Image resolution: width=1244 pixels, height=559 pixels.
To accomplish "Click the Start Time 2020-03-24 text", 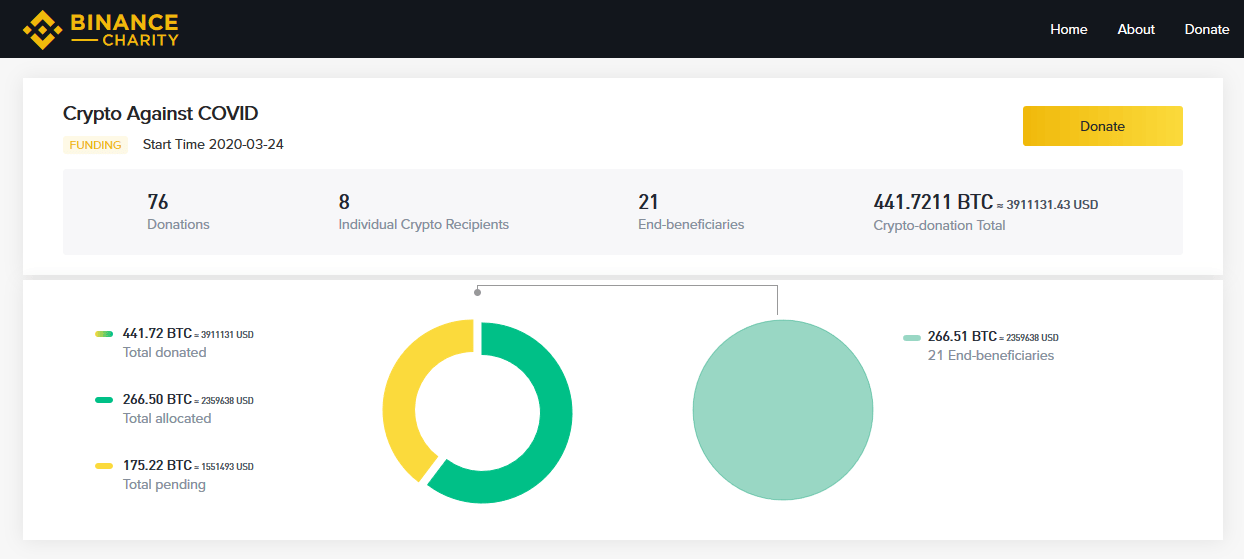I will (x=213, y=145).
